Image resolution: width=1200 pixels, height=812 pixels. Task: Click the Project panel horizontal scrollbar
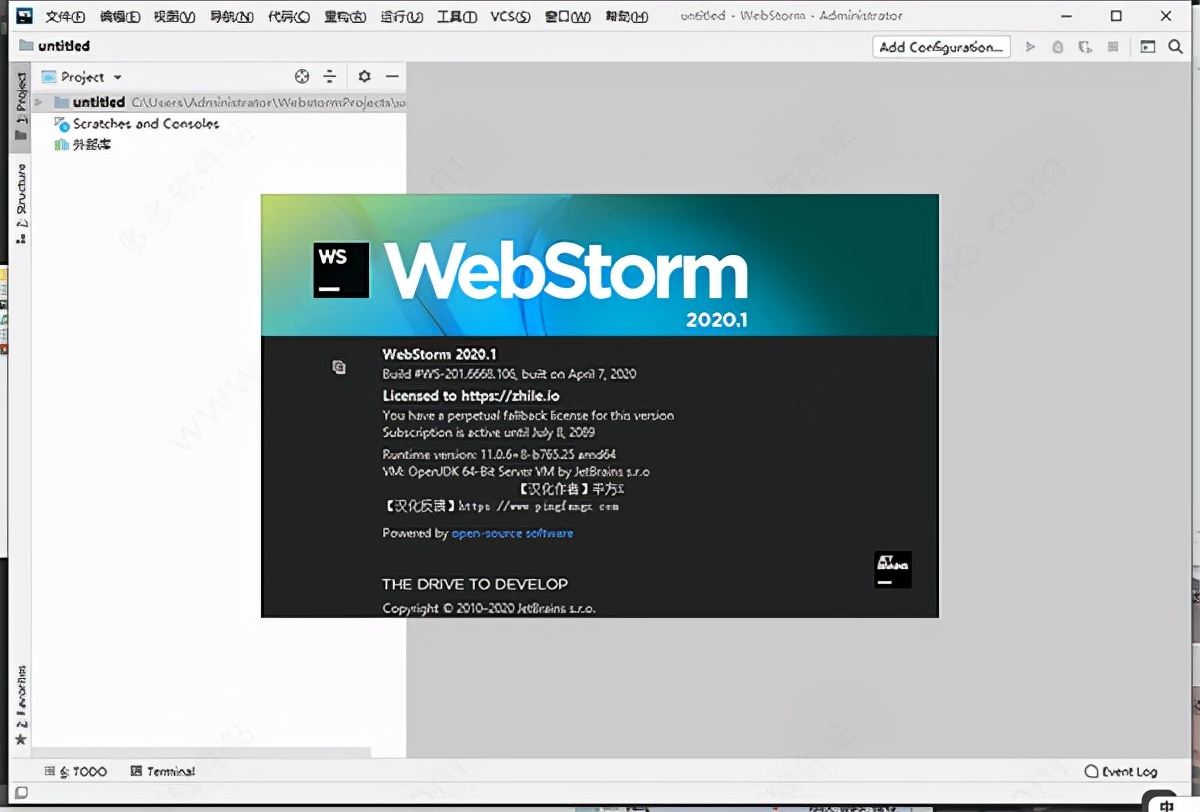click(x=200, y=752)
